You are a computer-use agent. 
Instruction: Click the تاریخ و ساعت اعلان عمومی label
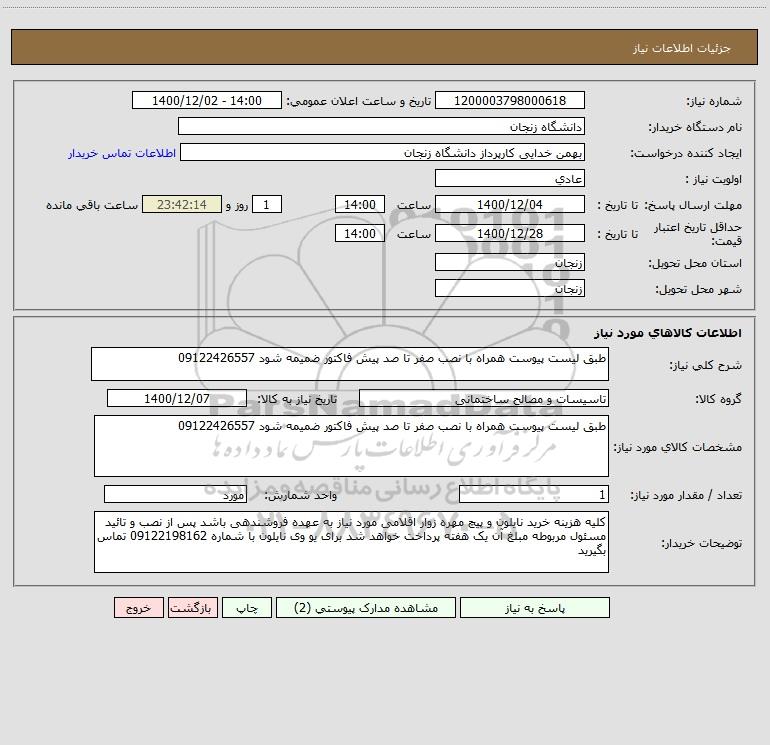pyautogui.click(x=359, y=101)
